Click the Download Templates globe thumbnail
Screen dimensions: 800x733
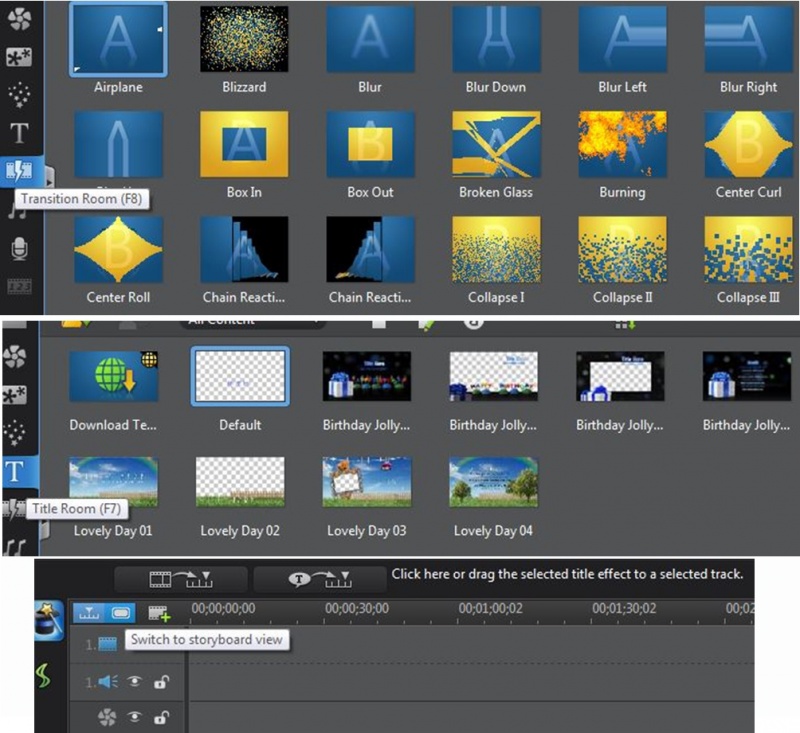pos(113,378)
